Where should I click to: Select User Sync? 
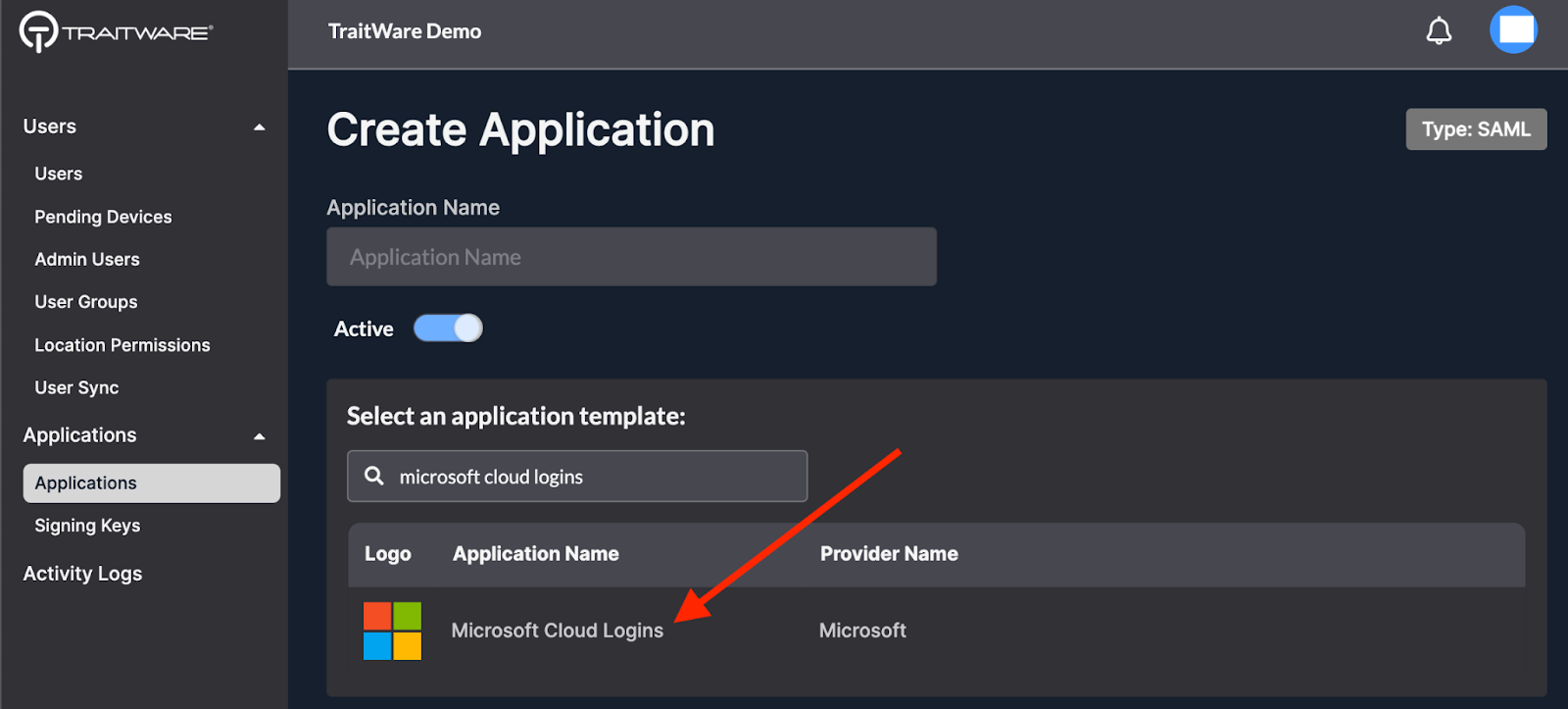[76, 387]
